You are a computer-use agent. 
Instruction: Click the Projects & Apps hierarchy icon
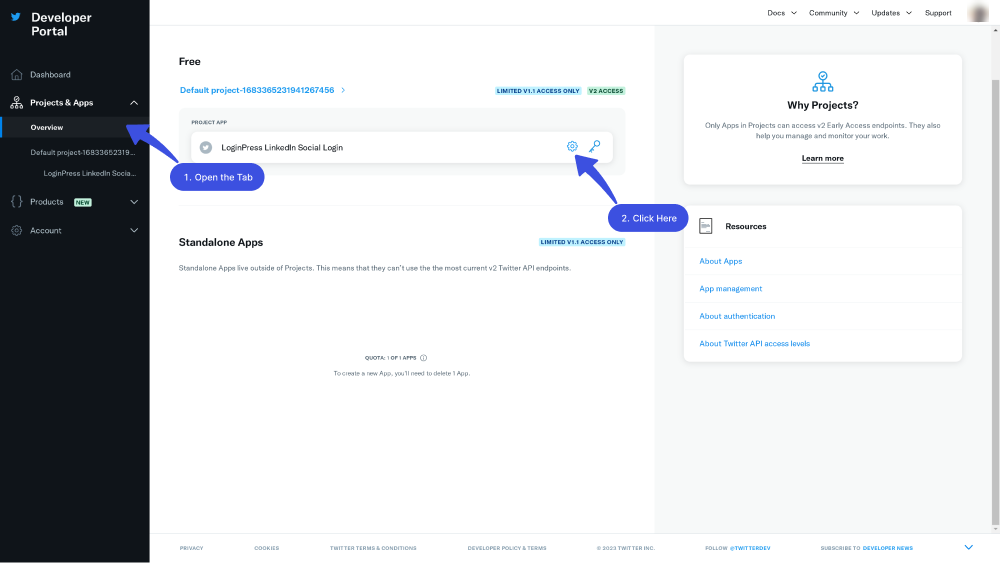coord(17,103)
